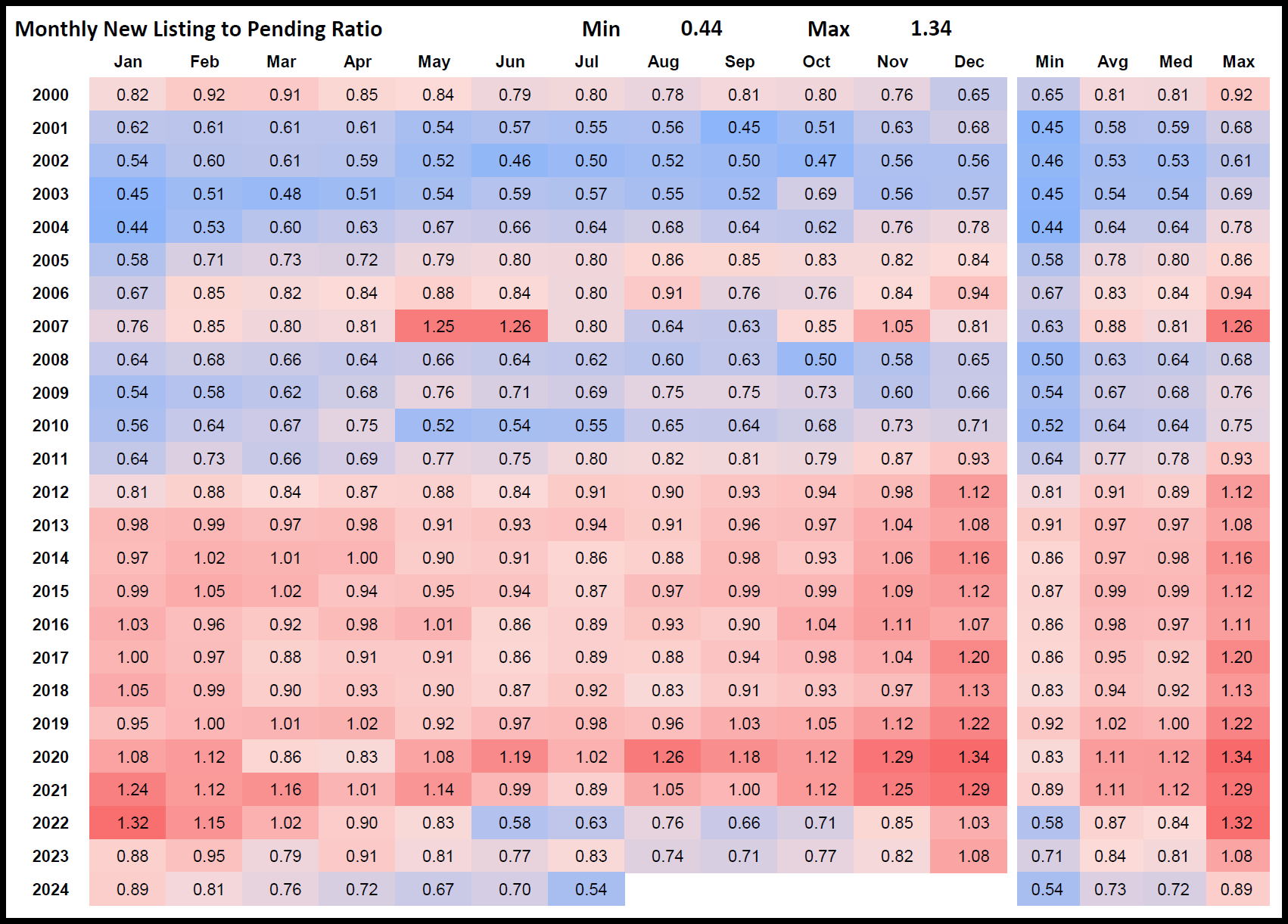Click the January 2022 cell showing 1.32
This screenshot has width=1288, height=924.
(132, 823)
